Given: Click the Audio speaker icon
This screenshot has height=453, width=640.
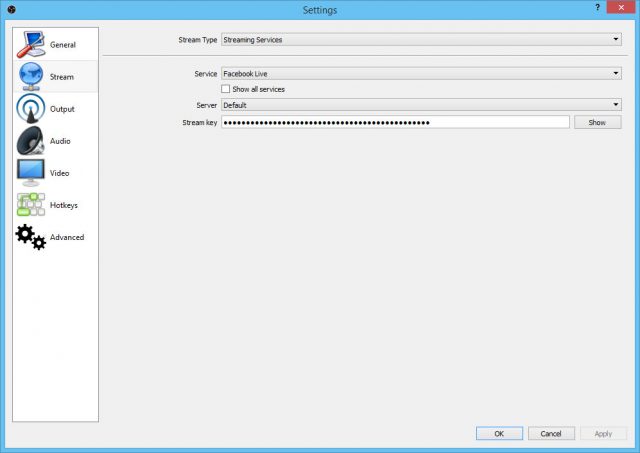Looking at the screenshot, I should point(30,141).
